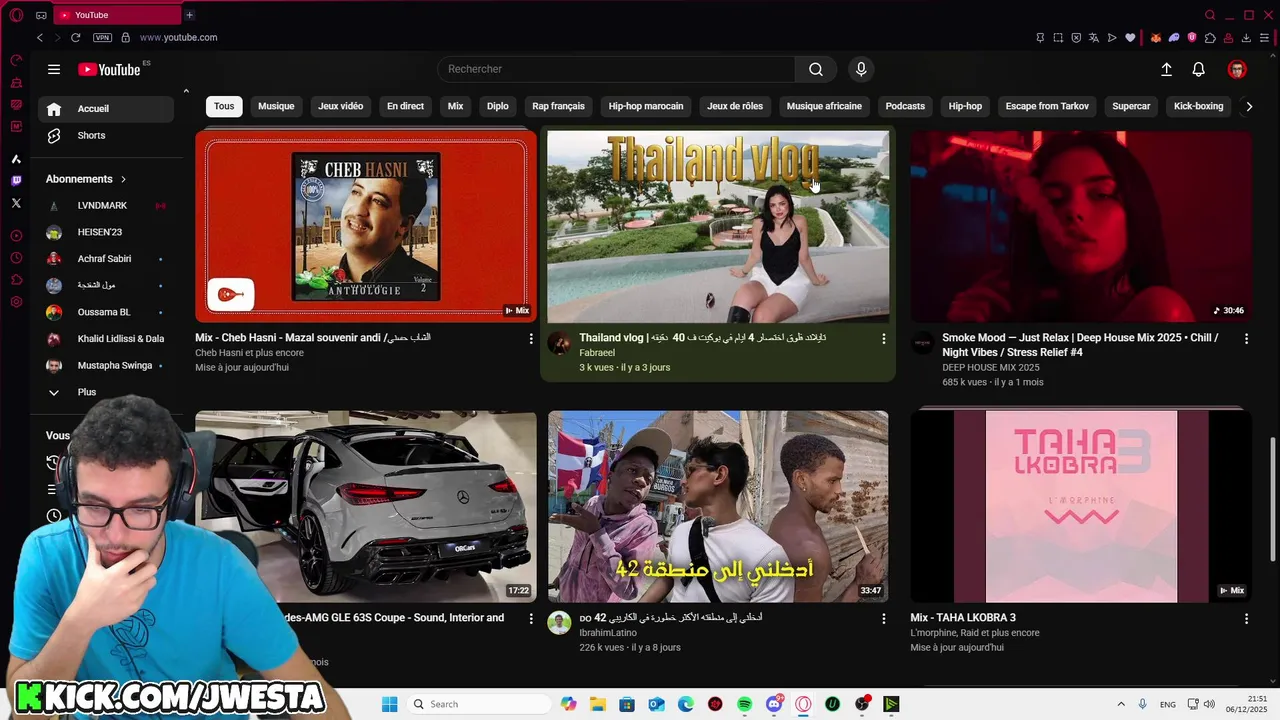The height and width of the screenshot is (720, 1280).
Task: Open the IbrahimLatino channel link
Action: click(x=608, y=633)
